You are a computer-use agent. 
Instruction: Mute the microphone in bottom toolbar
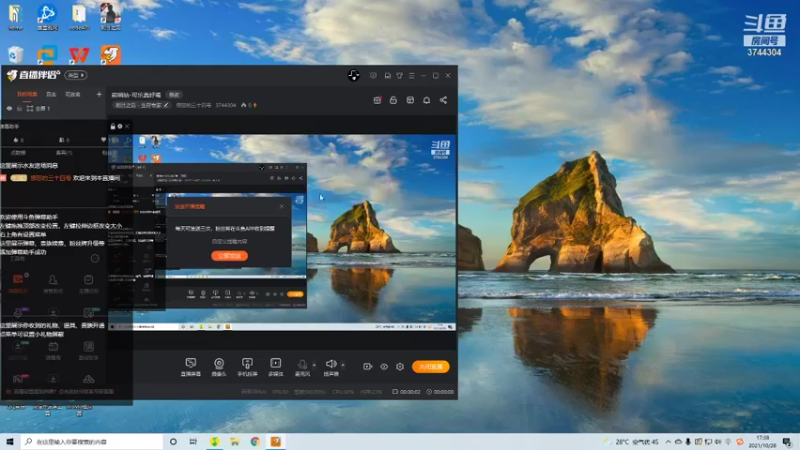tap(302, 366)
